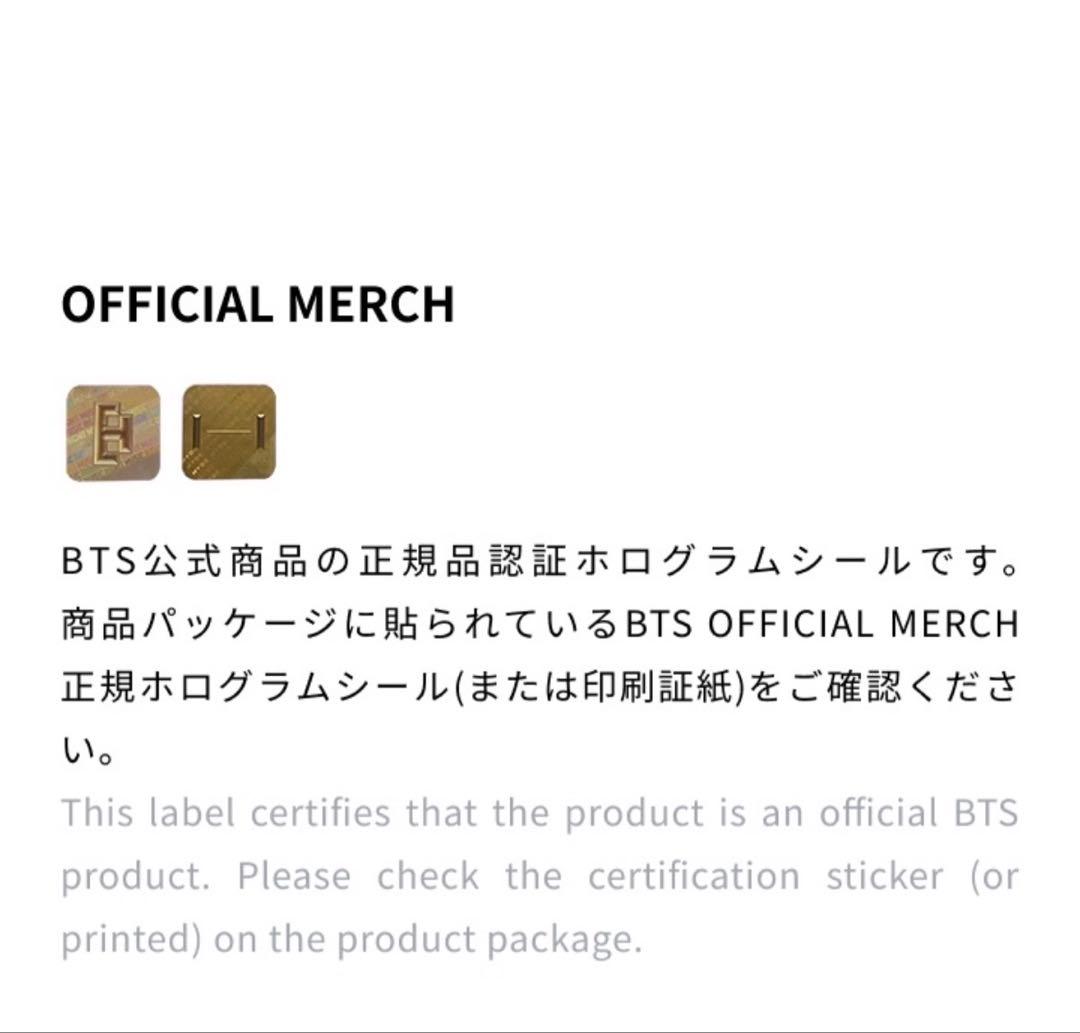This screenshot has height=1033, width=1080.
Task: Click the word "sticker" in the English text
Action: 884,877
